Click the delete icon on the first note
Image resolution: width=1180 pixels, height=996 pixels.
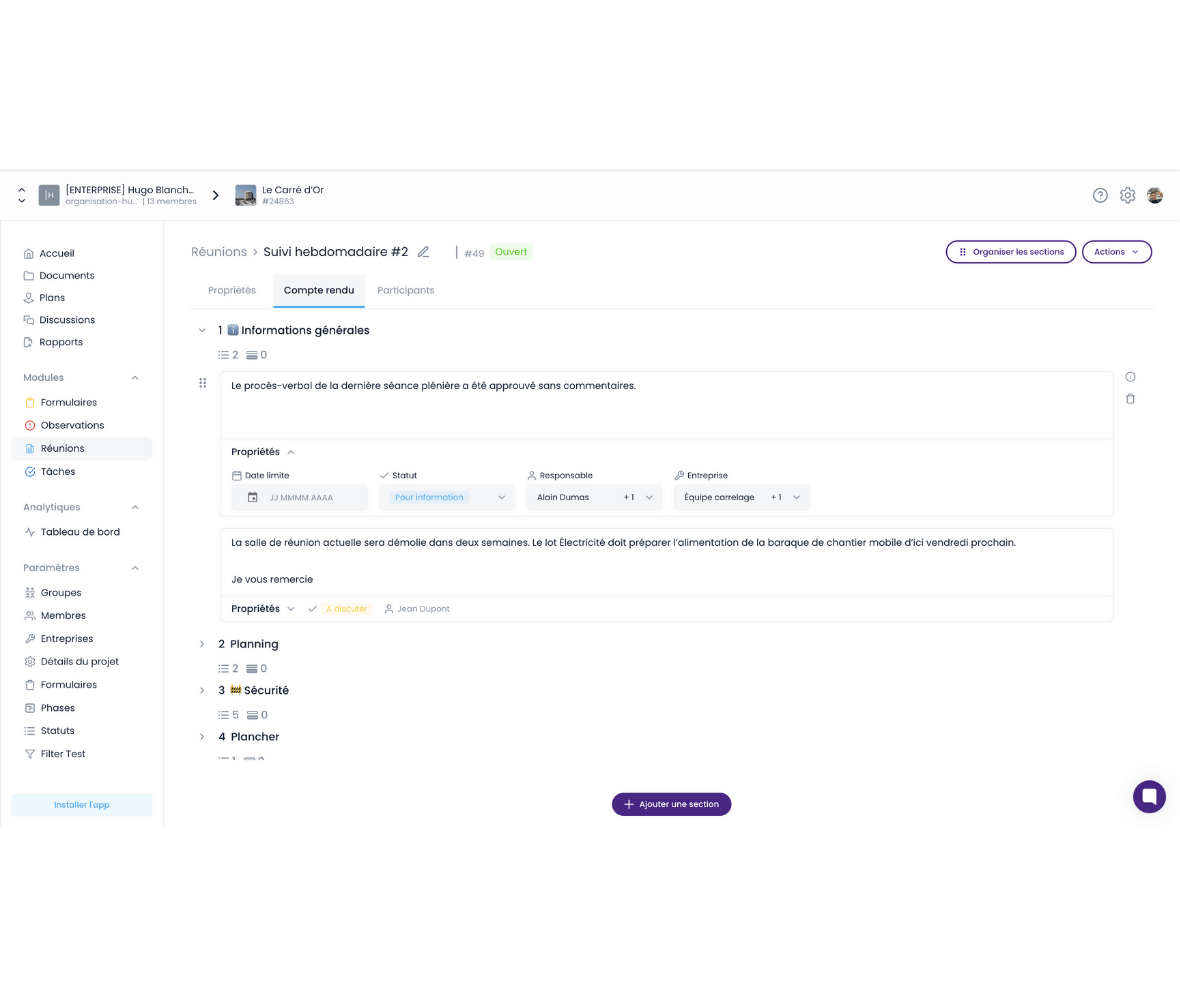[x=1130, y=398]
